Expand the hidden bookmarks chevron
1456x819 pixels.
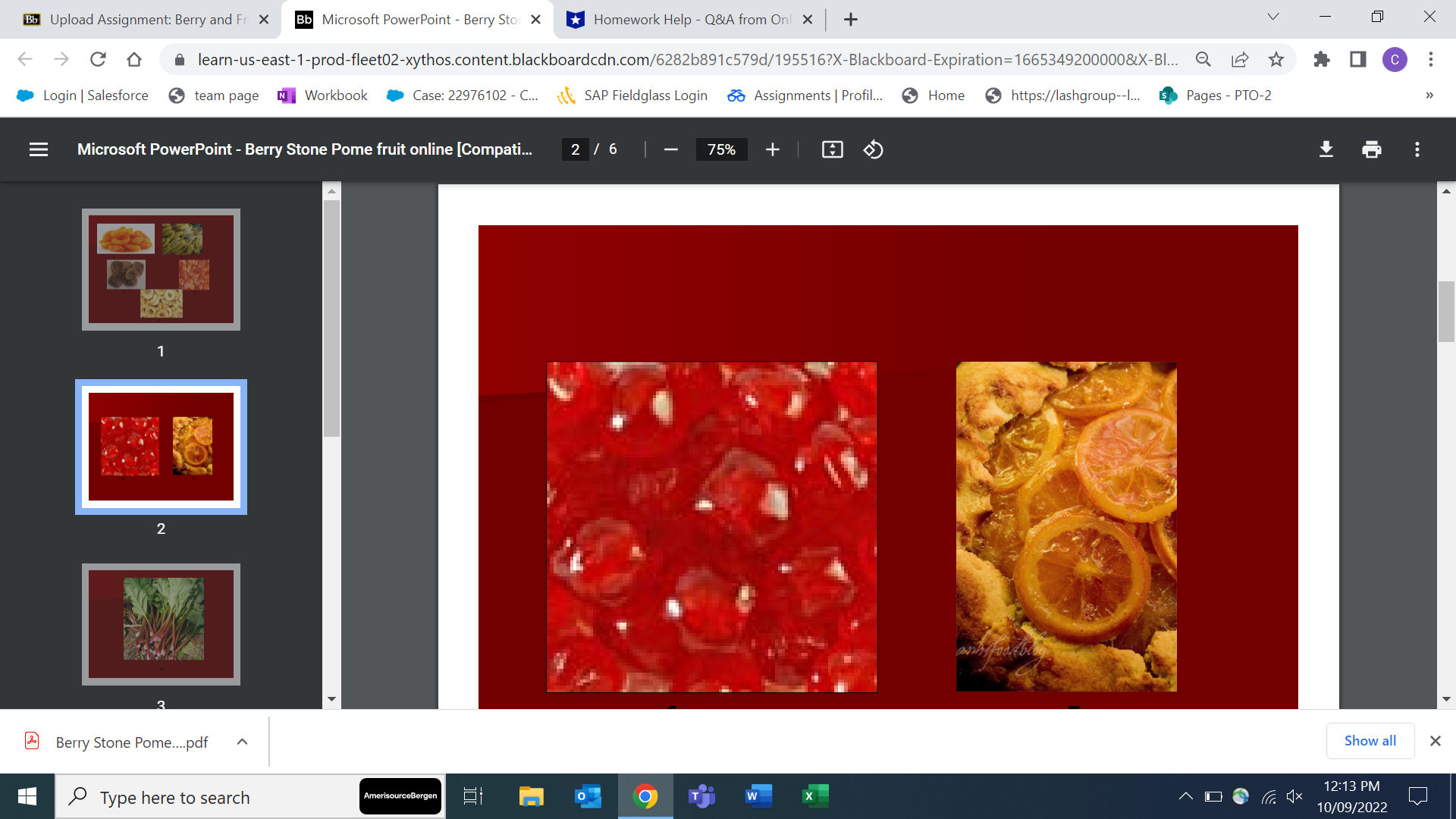pyautogui.click(x=1429, y=96)
